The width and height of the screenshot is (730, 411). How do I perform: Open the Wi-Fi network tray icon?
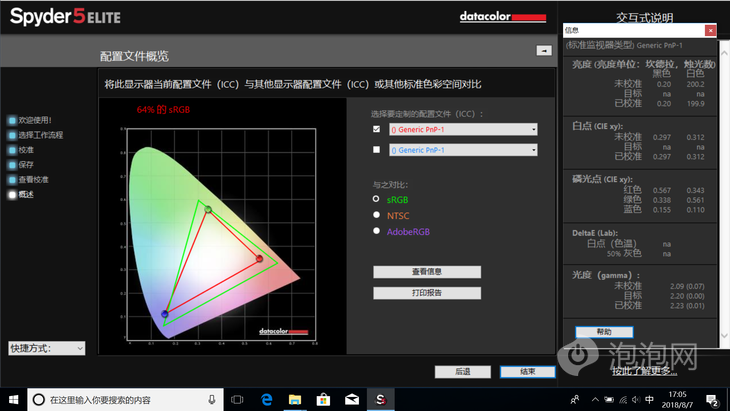[x=623, y=399]
